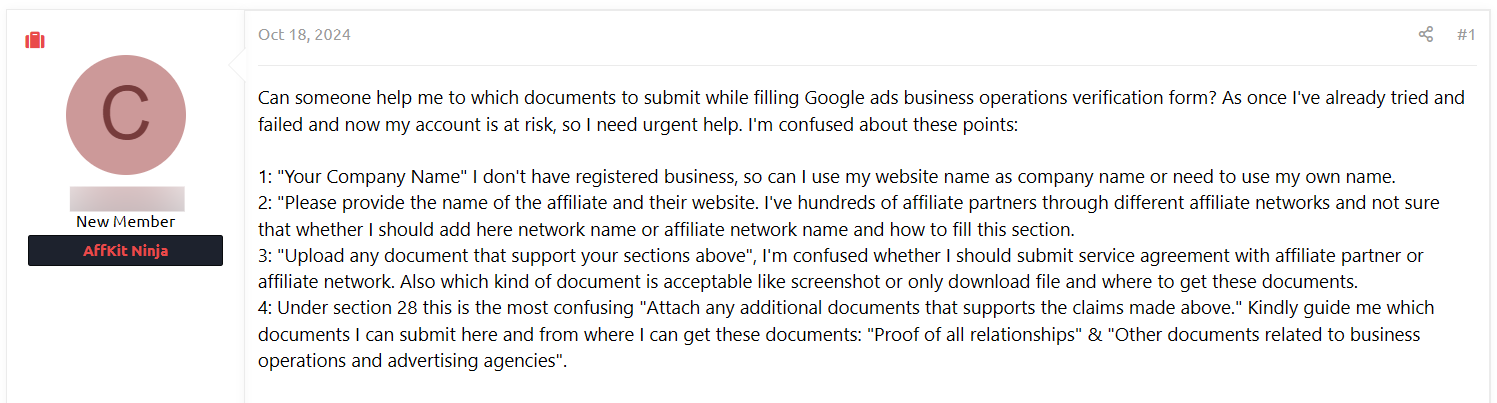Open the "Oct 18, 2024" post timestamp
The image size is (1497, 403).
pyautogui.click(x=304, y=35)
